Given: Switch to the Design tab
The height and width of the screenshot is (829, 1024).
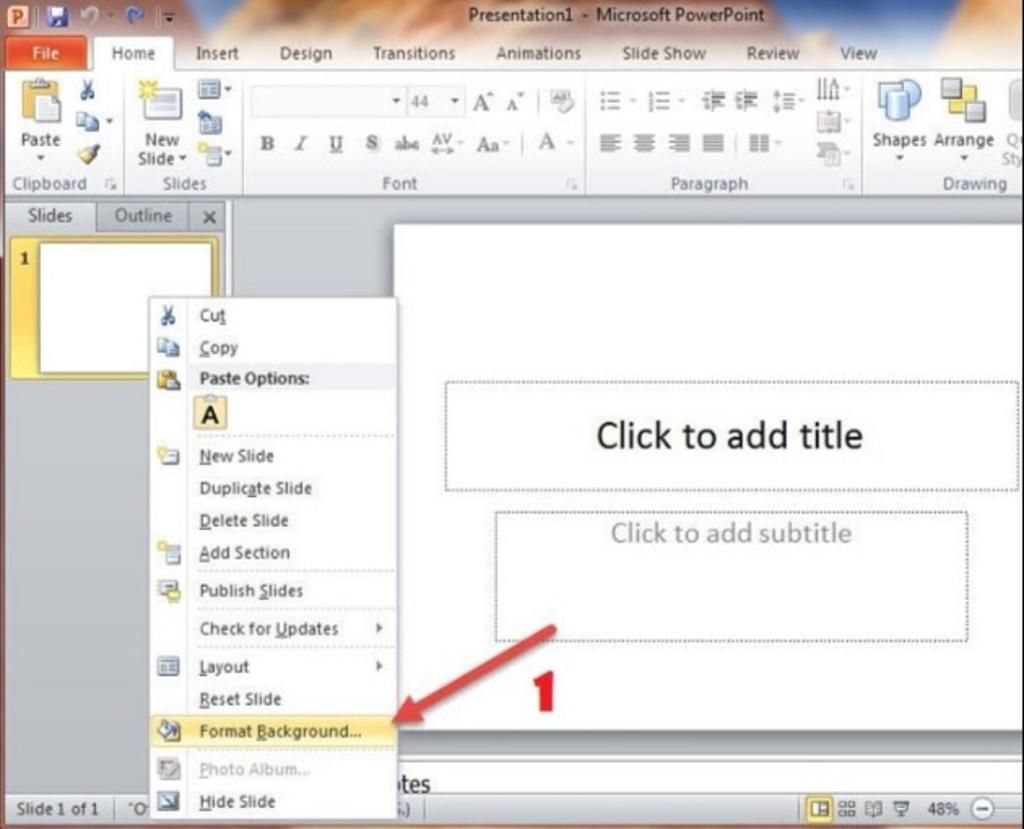Looking at the screenshot, I should coord(306,54).
